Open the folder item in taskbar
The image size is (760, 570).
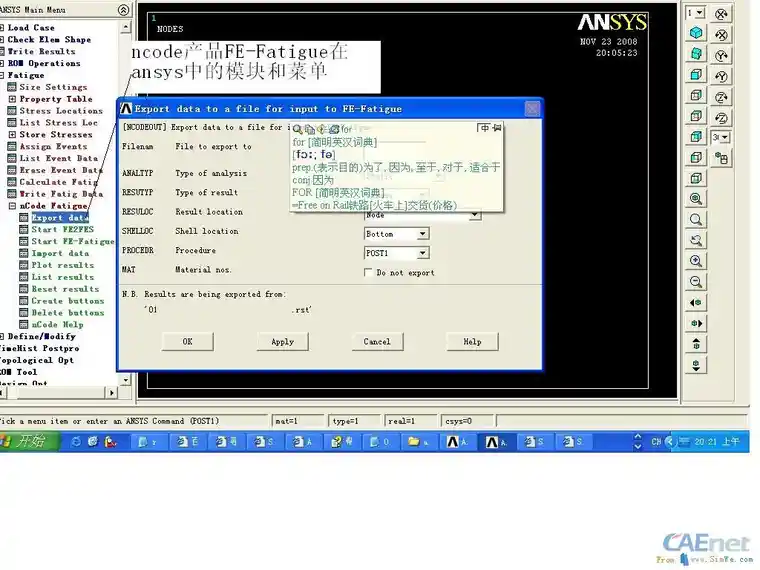[418, 442]
